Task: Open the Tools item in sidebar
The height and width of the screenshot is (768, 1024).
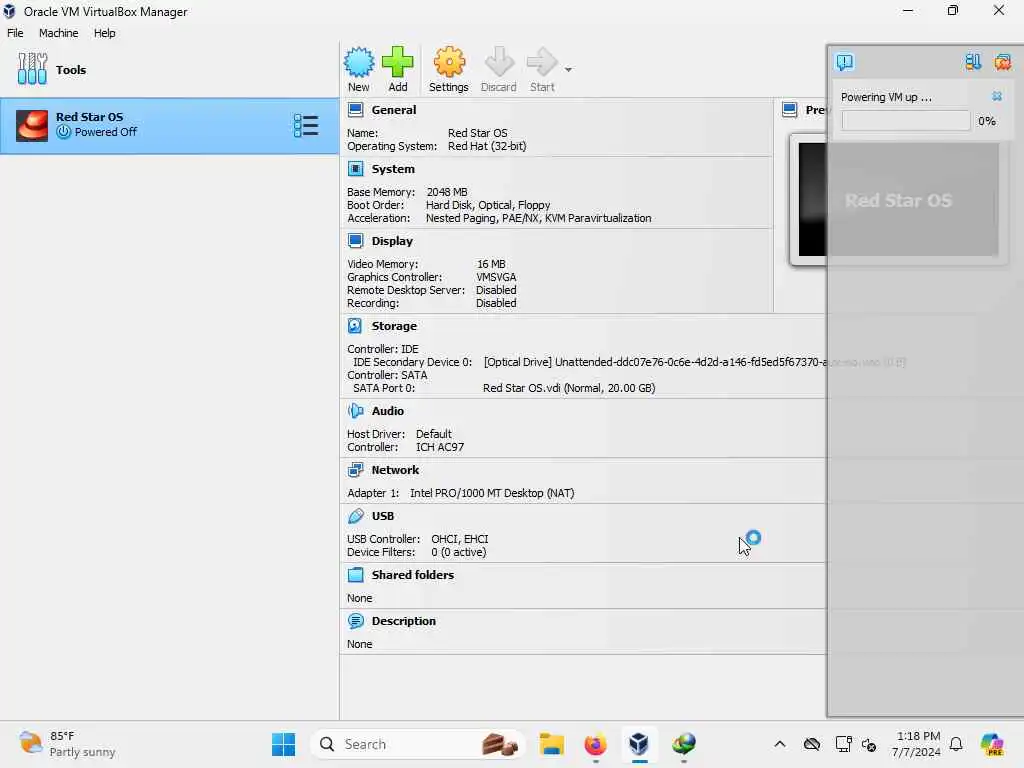Action: coord(169,69)
